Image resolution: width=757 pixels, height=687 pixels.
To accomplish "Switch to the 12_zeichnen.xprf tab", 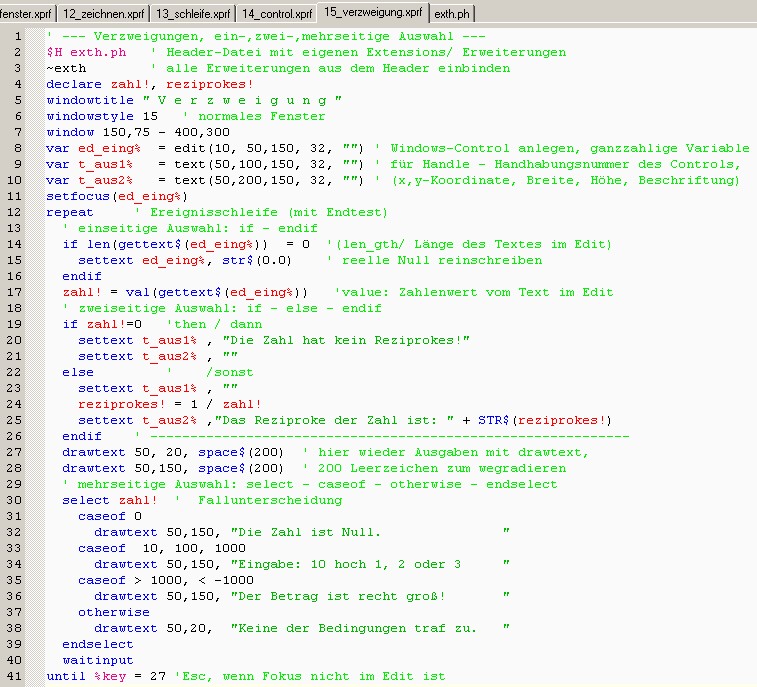I will coord(103,13).
